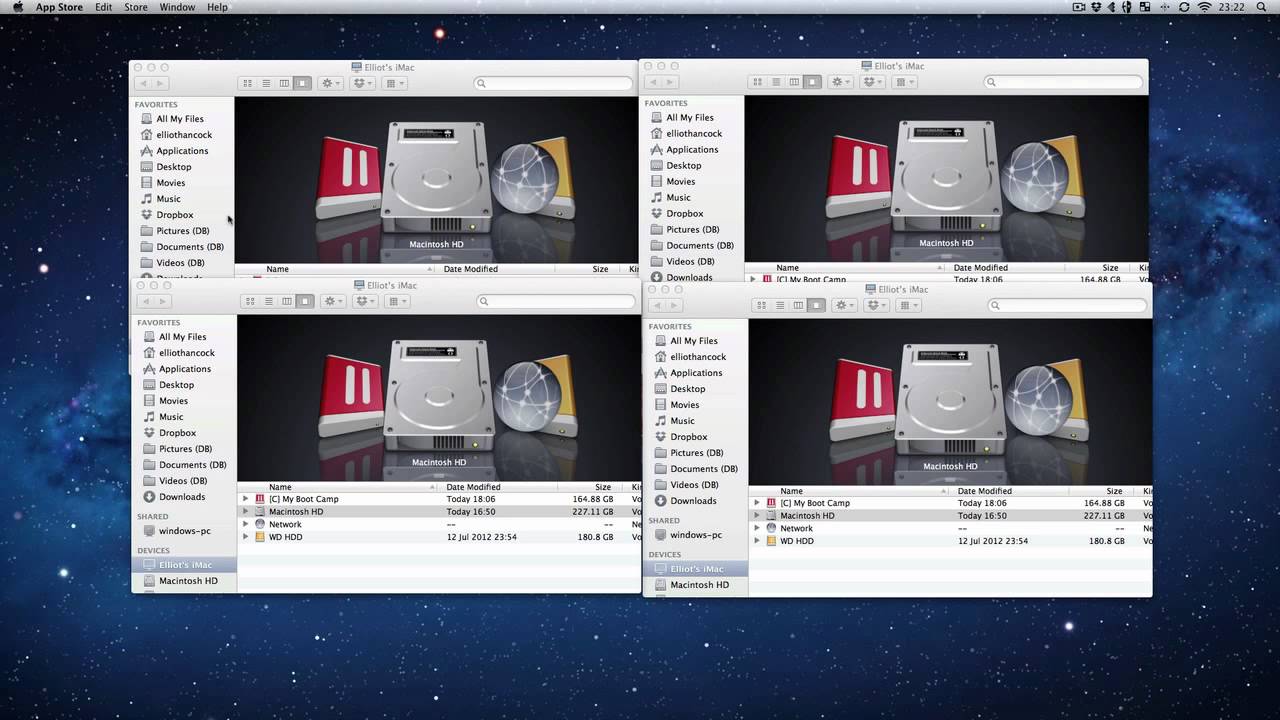Open Action gear menu in upper-left Finder window
1280x720 pixels.
(x=331, y=83)
